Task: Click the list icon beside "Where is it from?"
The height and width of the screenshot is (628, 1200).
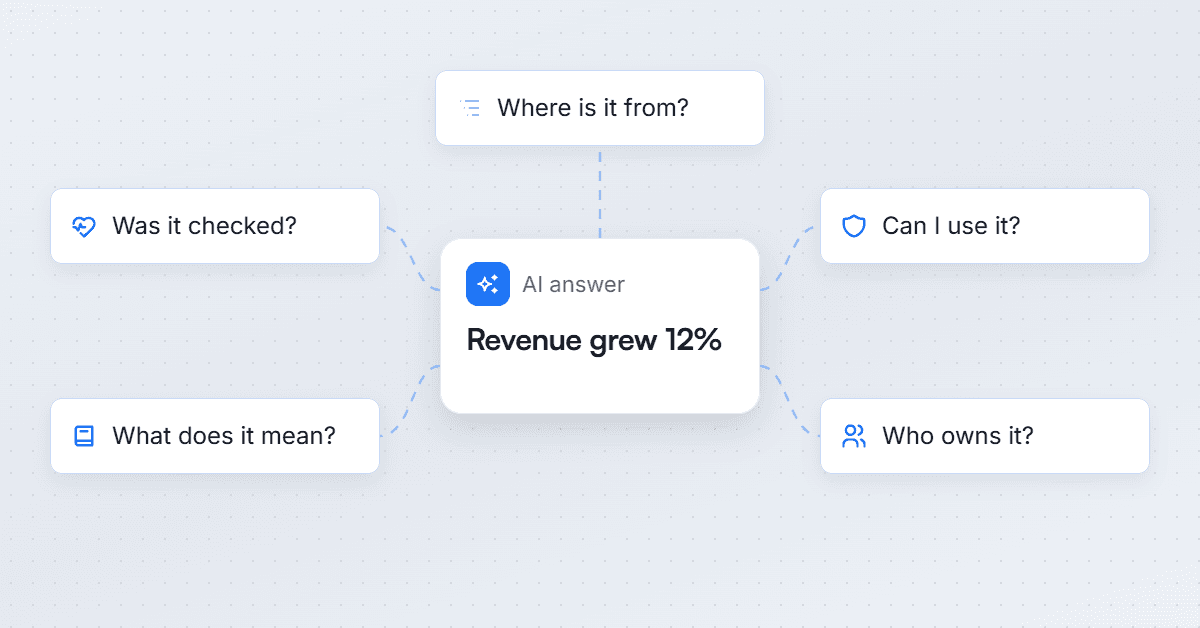Action: pyautogui.click(x=469, y=108)
